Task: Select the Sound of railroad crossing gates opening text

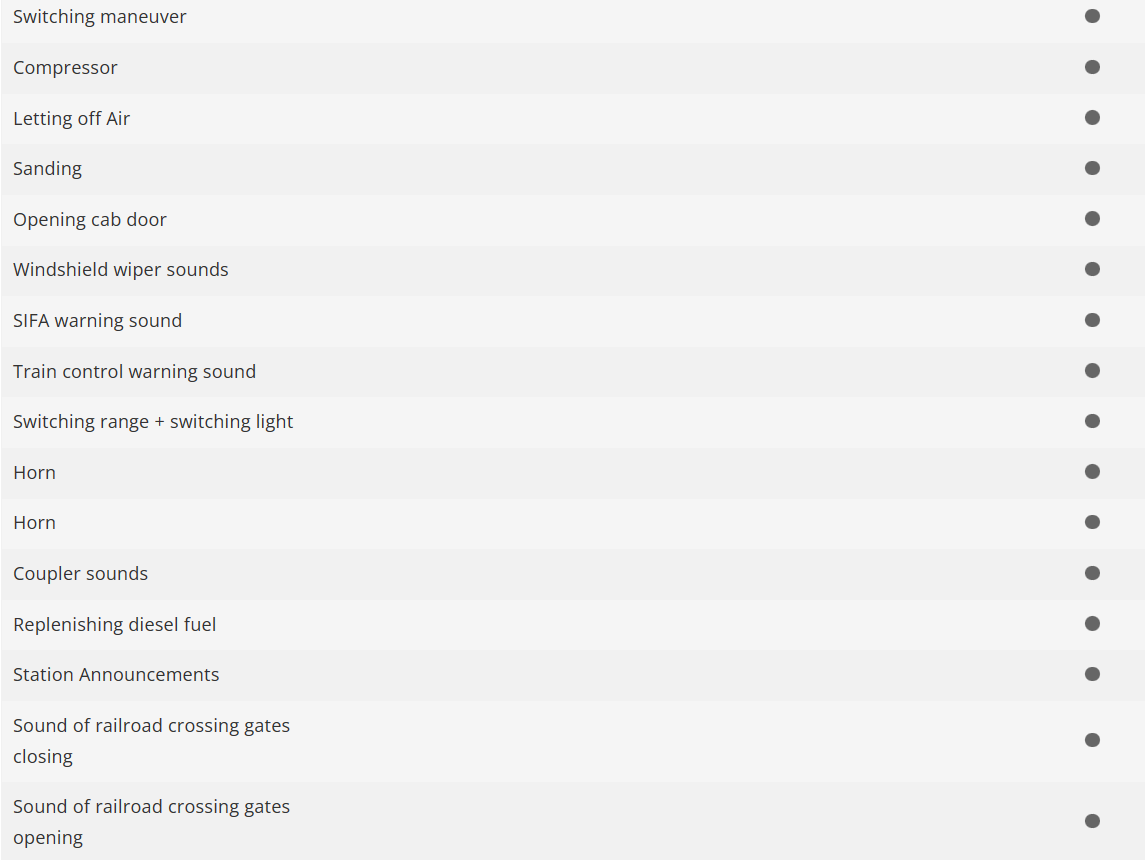Action: pos(151,821)
